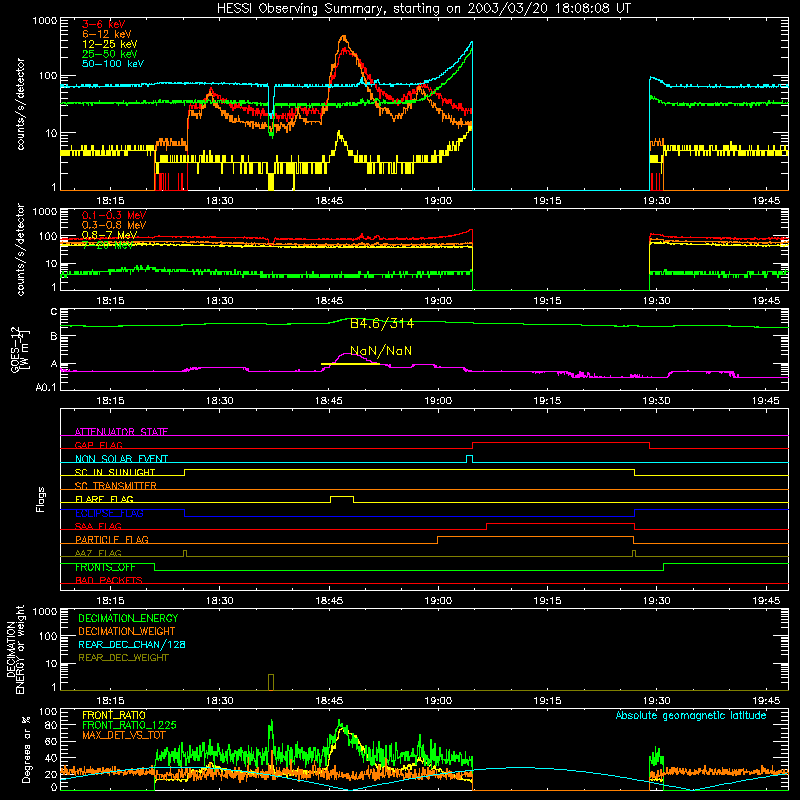Screen dimensions: 800x800
Task: Click the FLARE_FLAG label
Action: 104,499
